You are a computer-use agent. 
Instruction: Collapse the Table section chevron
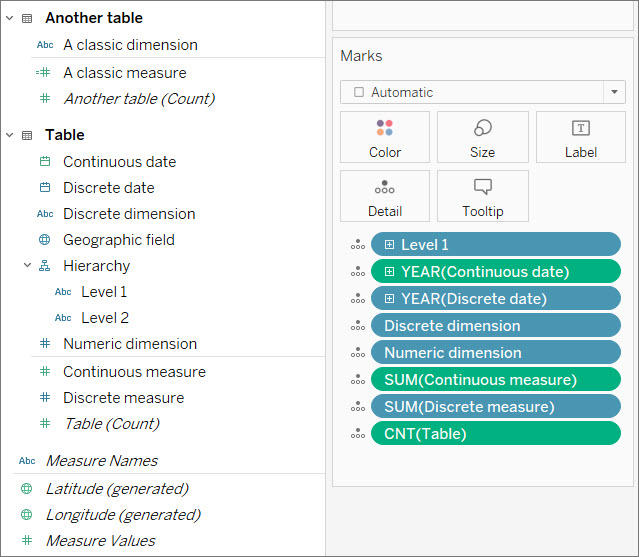pos(9,135)
